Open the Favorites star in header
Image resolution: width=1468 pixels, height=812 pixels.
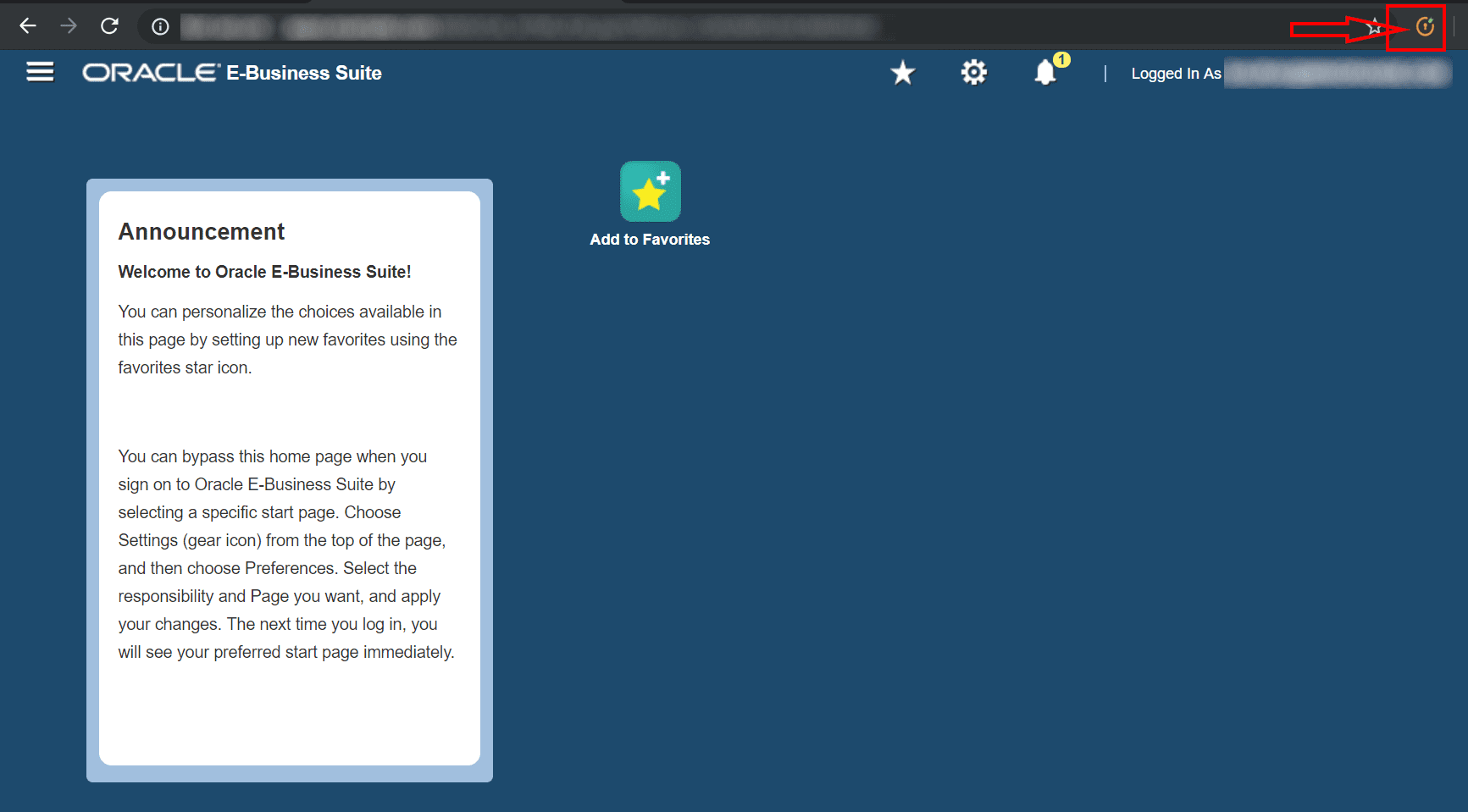903,73
